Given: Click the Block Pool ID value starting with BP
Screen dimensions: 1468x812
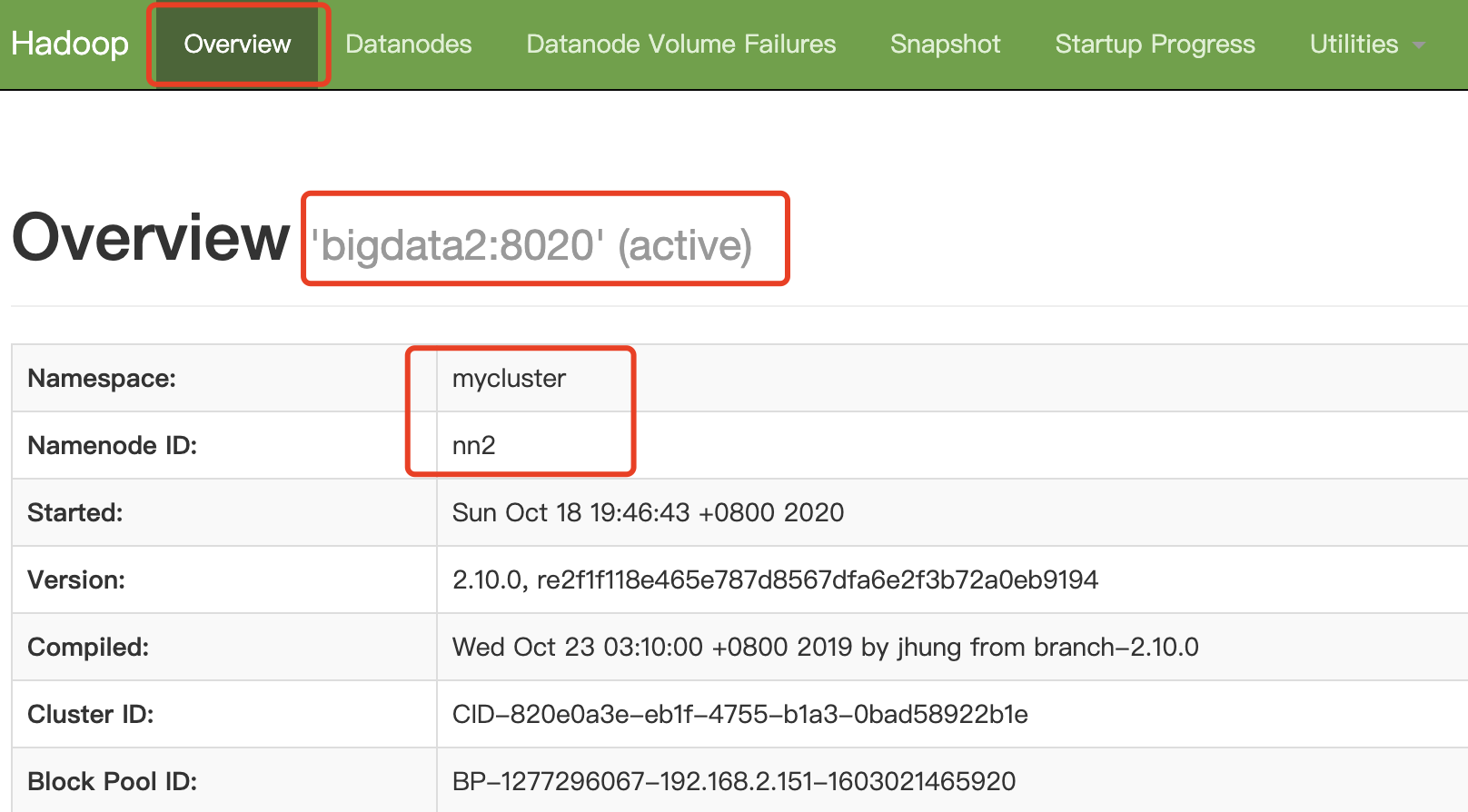Looking at the screenshot, I should [x=733, y=781].
